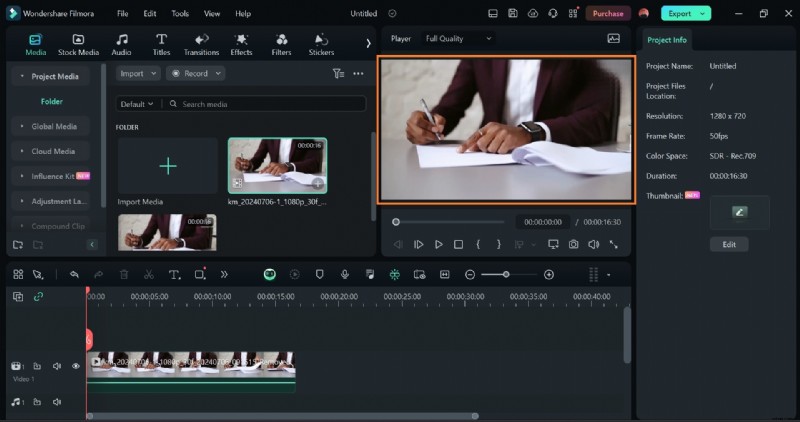The image size is (800, 422).
Task: Open the media panel more options
Action: pyautogui.click(x=358, y=74)
